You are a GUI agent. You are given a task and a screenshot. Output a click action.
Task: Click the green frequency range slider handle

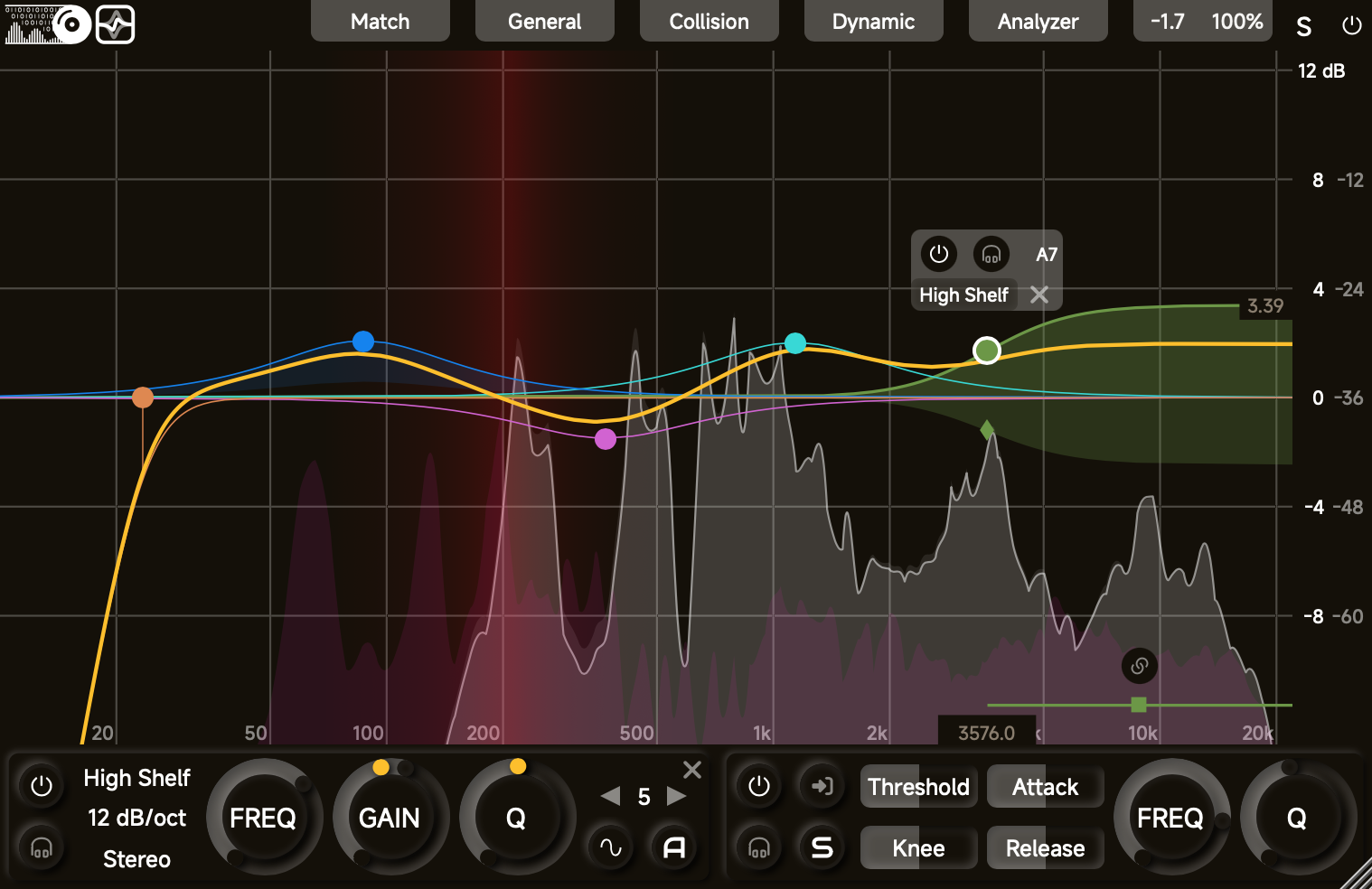[1138, 704]
